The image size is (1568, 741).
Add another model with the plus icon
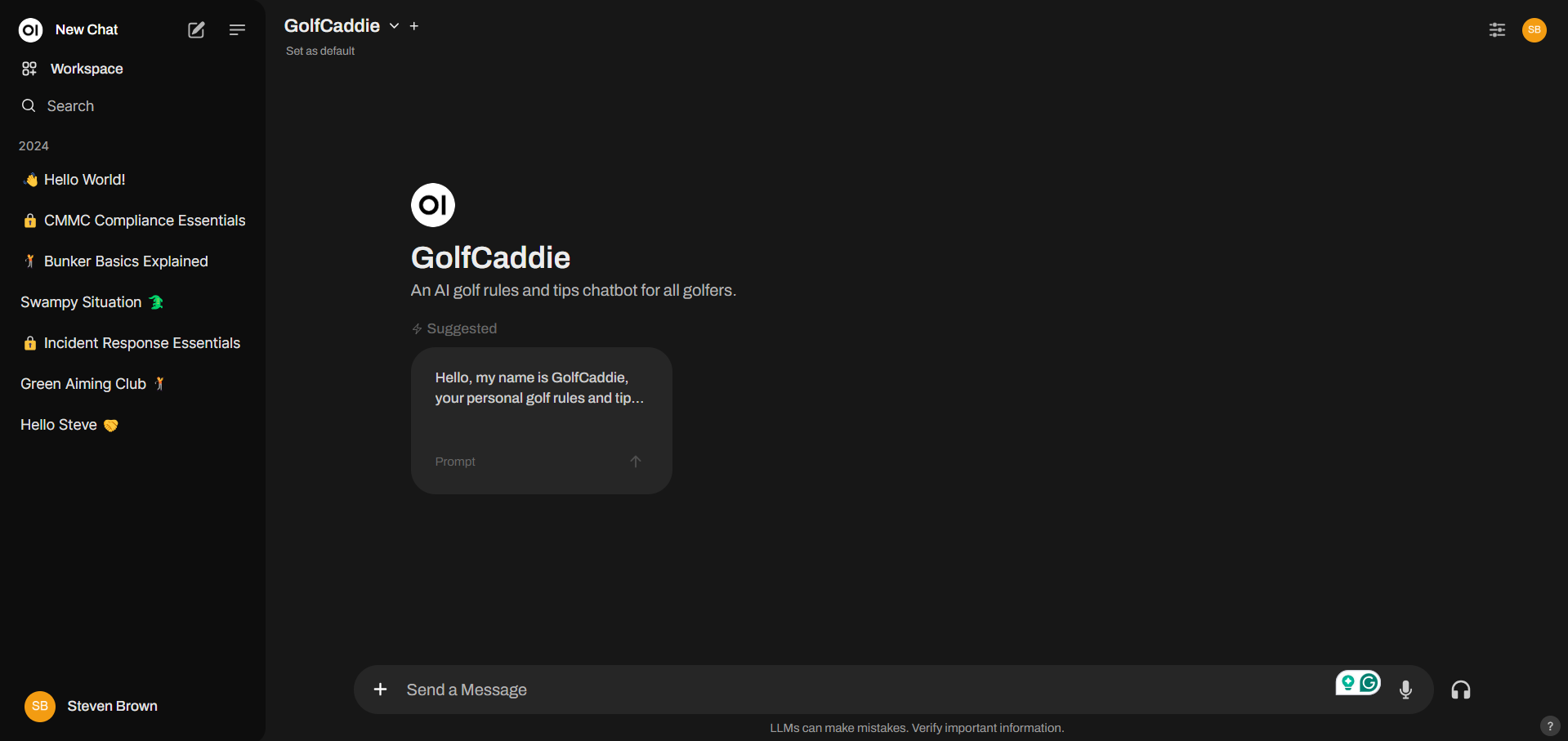pos(414,26)
